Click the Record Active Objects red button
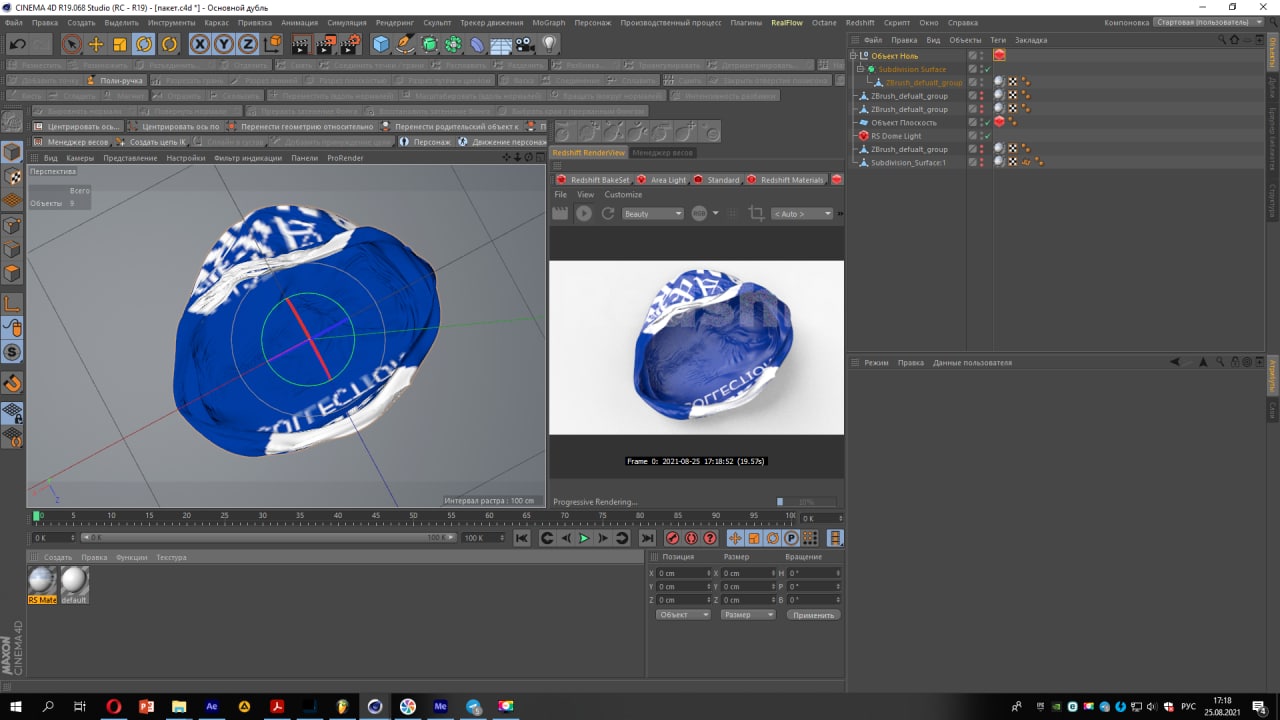The image size is (1280, 720). [673, 538]
